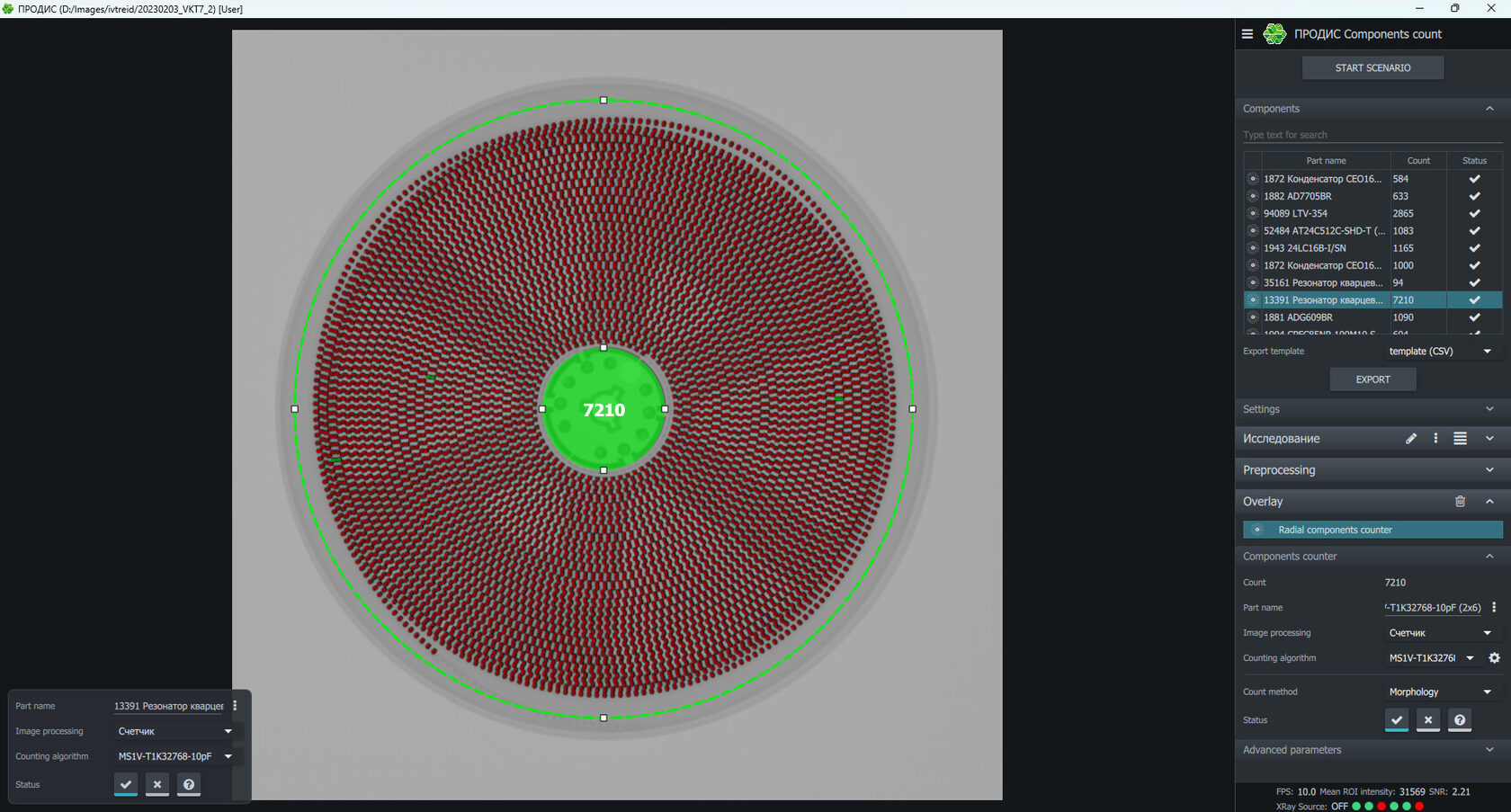Screen dimensions: 1511x812
Task: Click a green XRay Source status dot
Action: click(1358, 806)
